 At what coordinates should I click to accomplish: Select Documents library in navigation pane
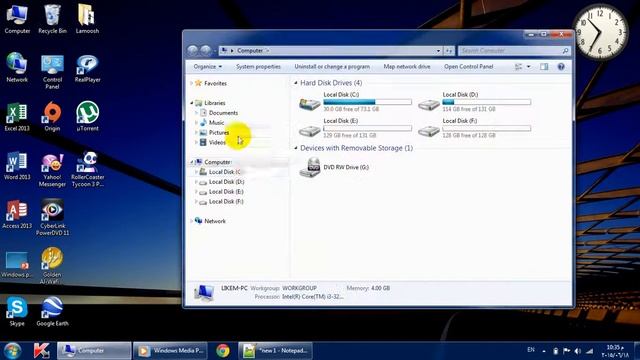(219, 113)
